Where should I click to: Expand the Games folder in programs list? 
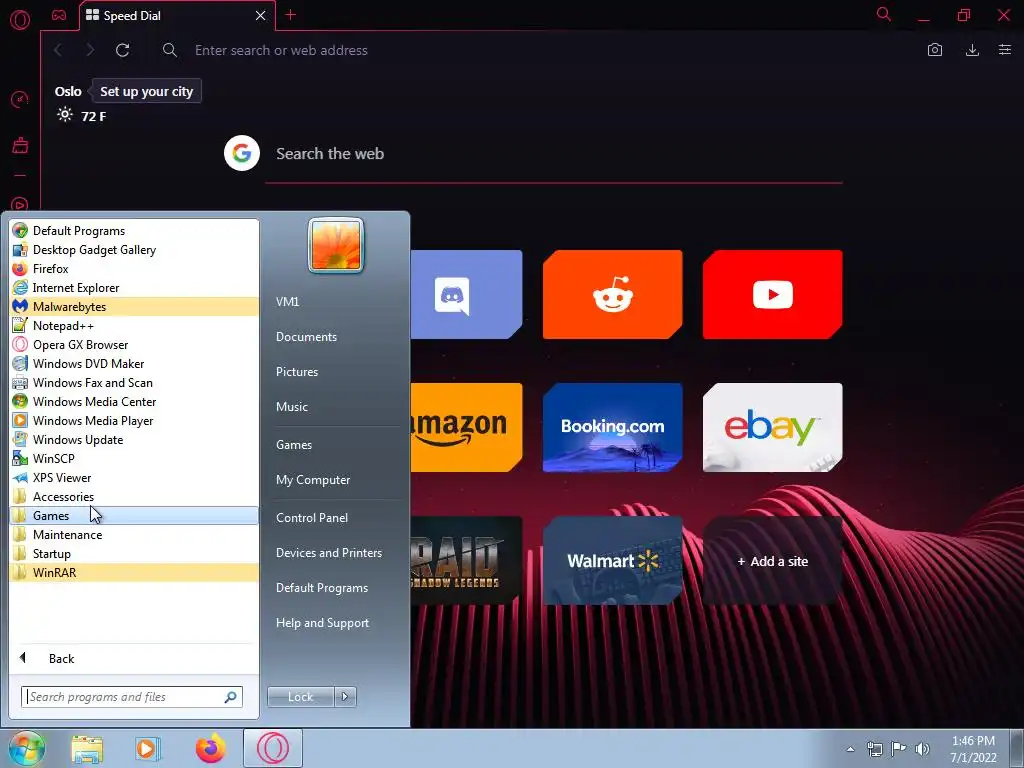click(x=135, y=515)
